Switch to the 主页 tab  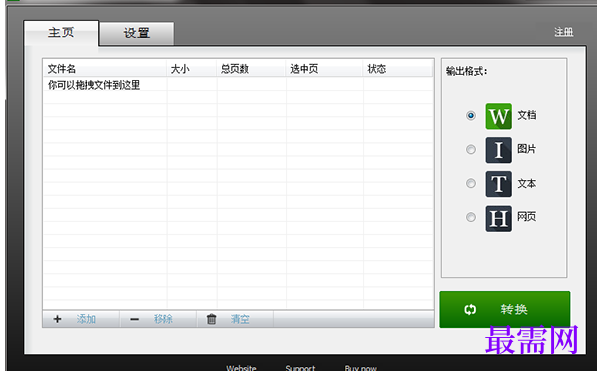61,33
